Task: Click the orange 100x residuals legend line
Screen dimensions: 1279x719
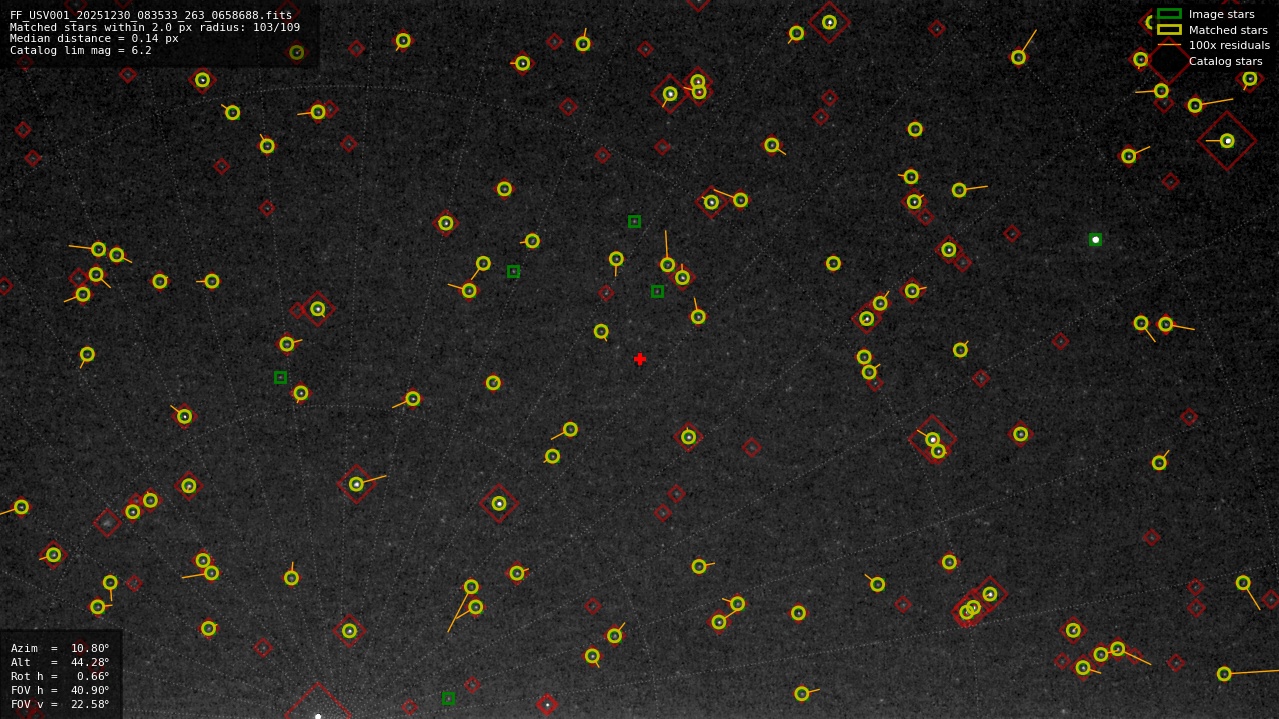Action: pos(1169,45)
